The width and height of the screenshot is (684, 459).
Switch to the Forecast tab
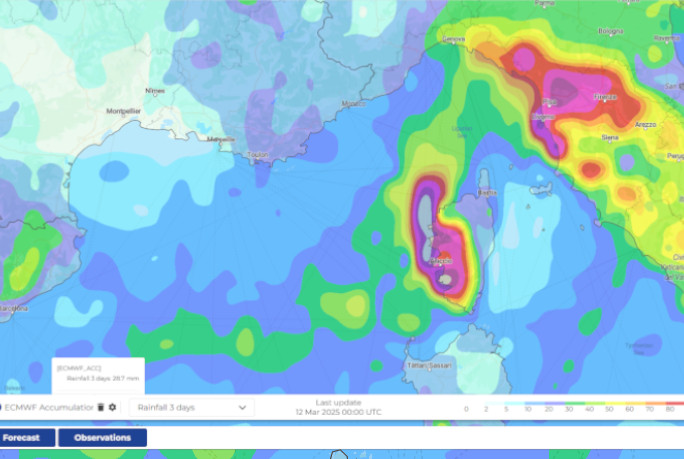[27, 437]
